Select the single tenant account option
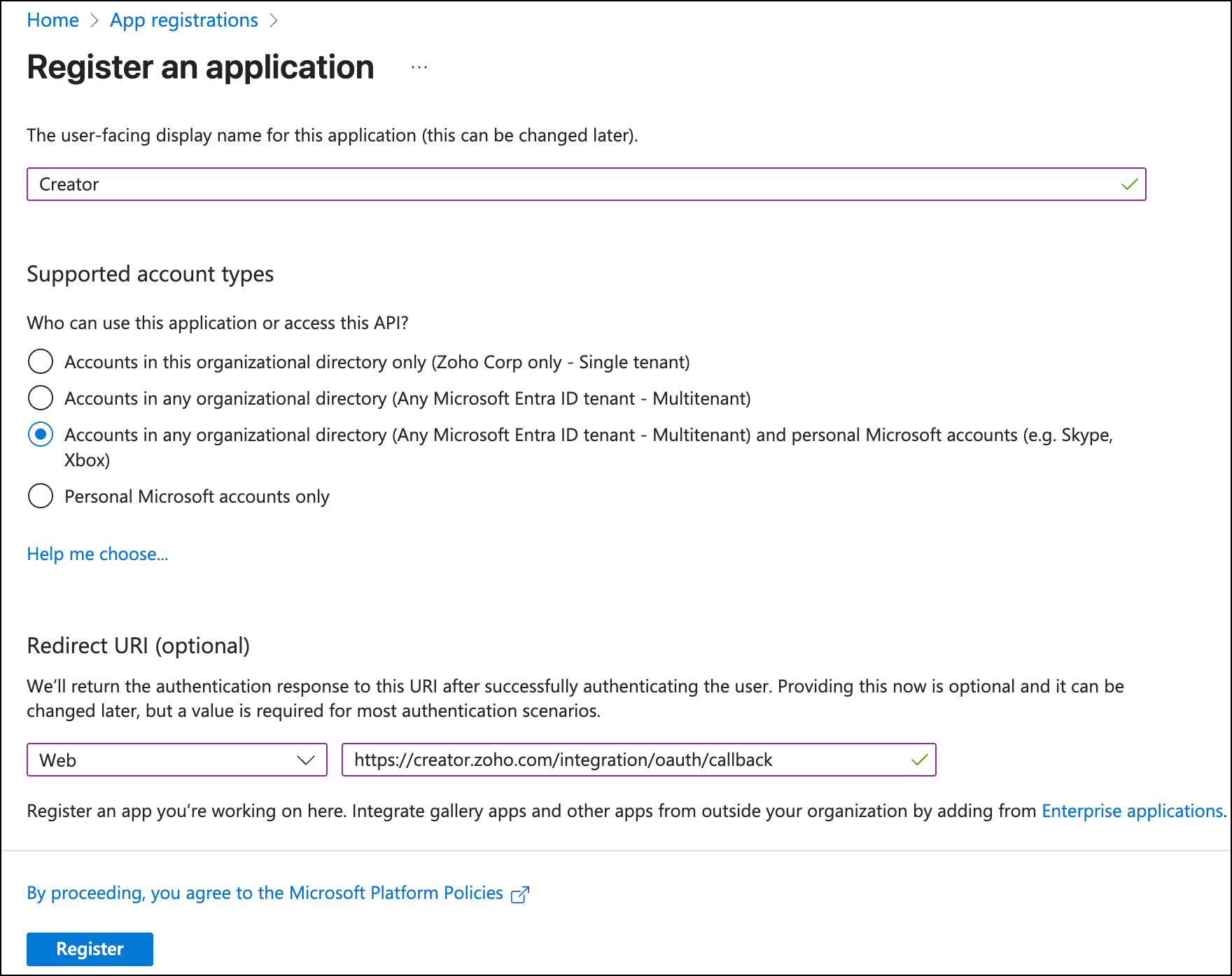 pyautogui.click(x=41, y=362)
